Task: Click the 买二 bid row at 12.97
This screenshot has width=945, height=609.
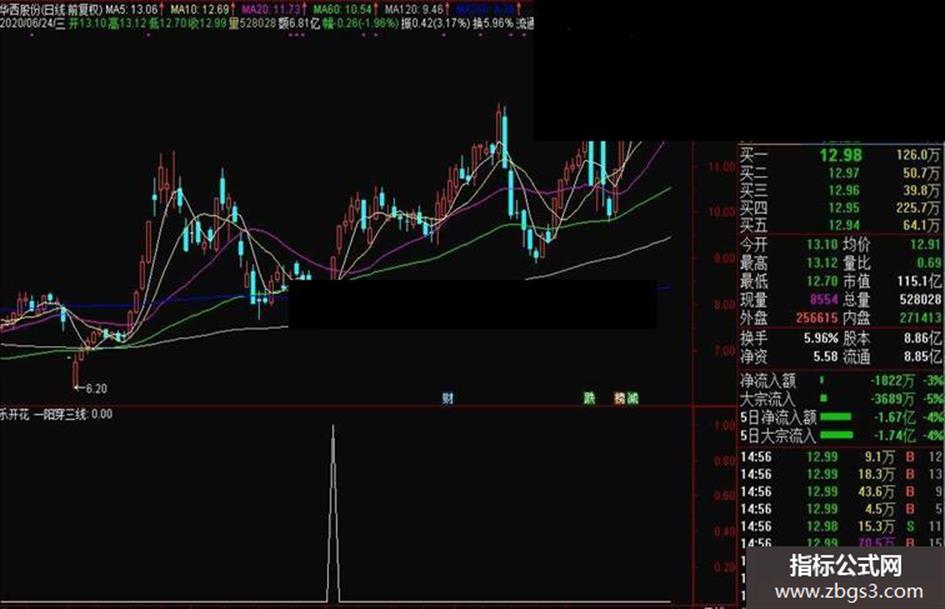Action: 840,174
